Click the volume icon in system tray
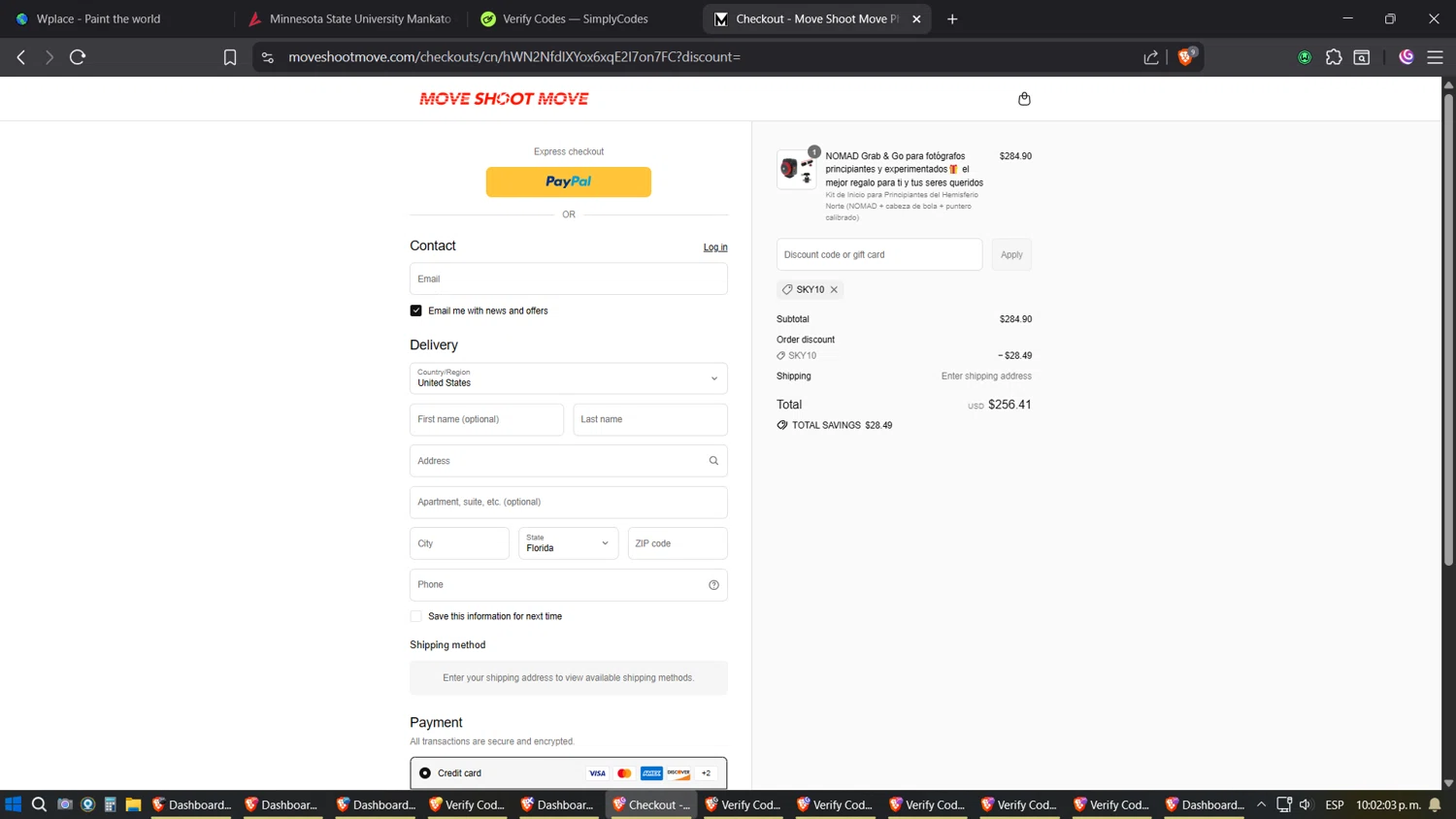Viewport: 1456px width, 819px height. pyautogui.click(x=1306, y=804)
